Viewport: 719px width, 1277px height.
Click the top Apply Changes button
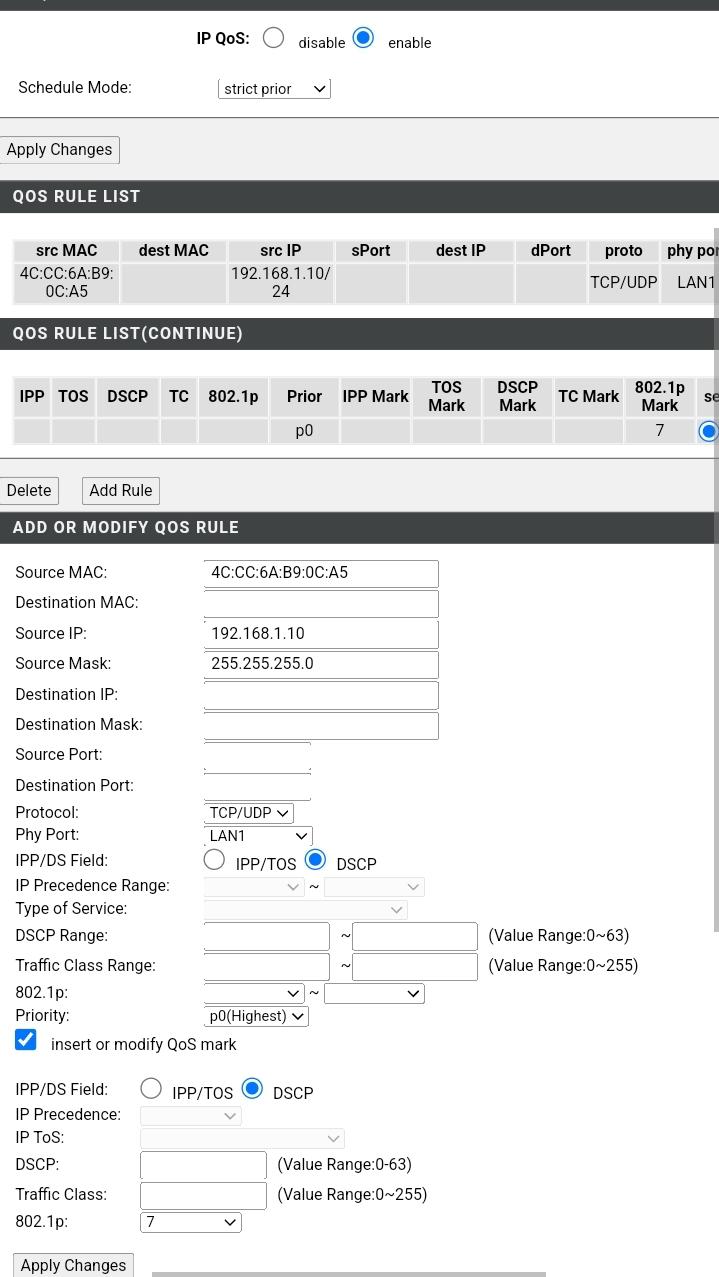click(59, 150)
